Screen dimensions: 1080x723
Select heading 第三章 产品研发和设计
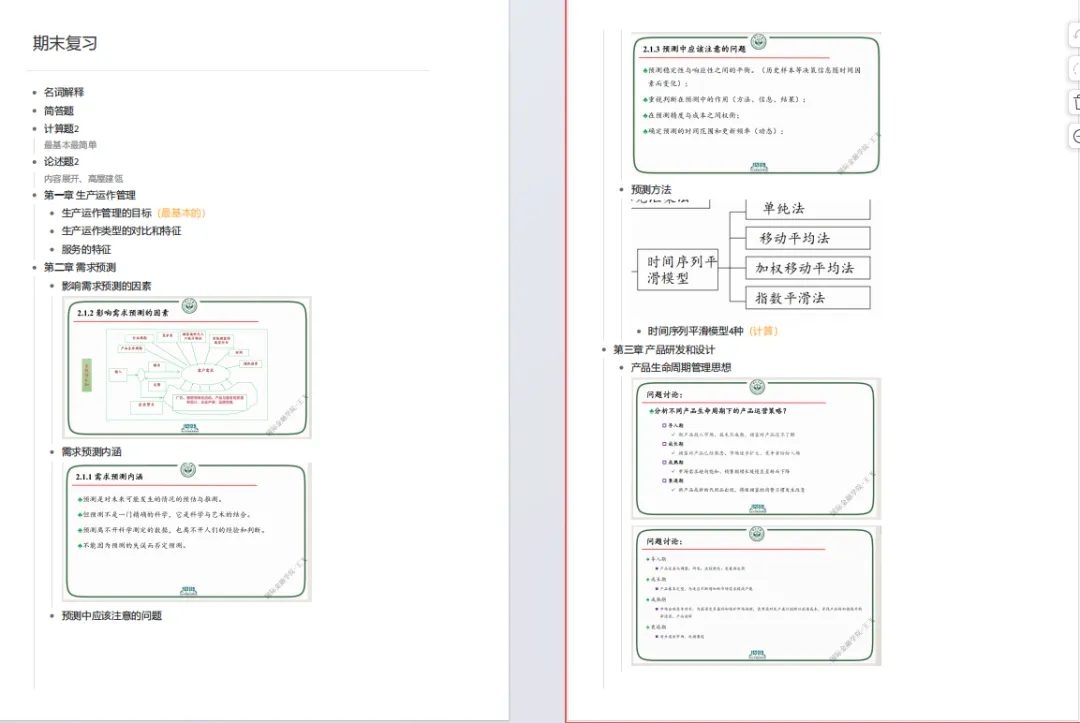point(664,350)
